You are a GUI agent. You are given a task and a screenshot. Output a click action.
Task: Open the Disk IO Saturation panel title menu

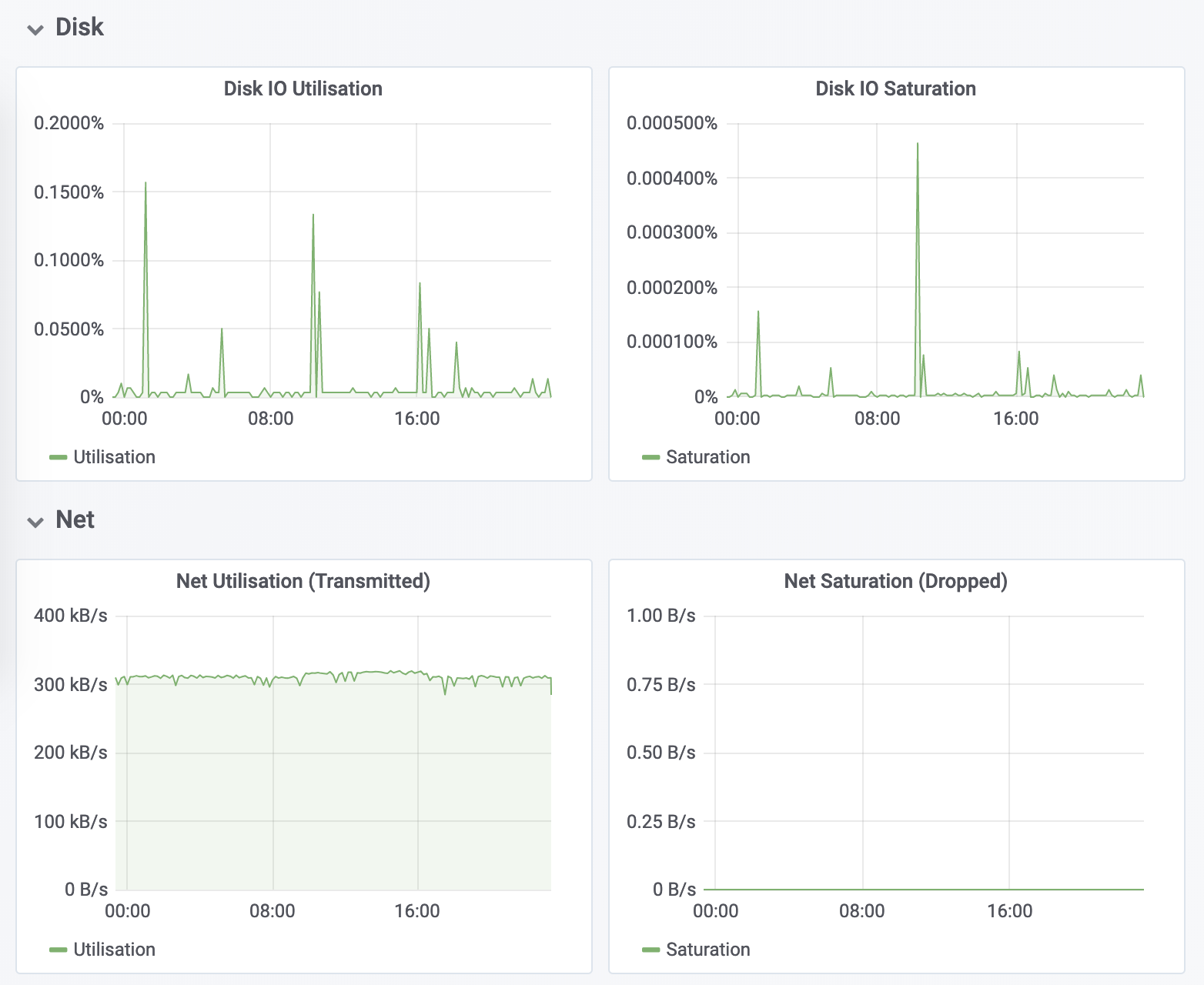pos(895,88)
